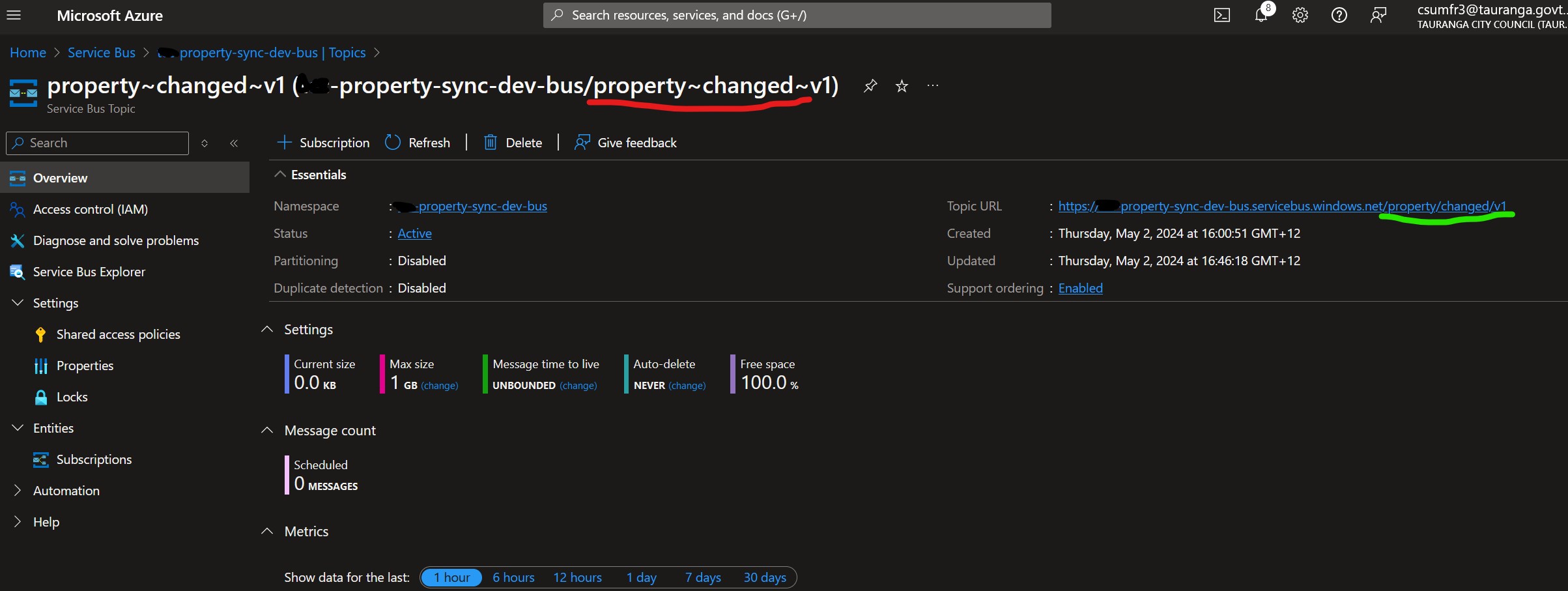Select the 7 days time range

click(x=702, y=577)
